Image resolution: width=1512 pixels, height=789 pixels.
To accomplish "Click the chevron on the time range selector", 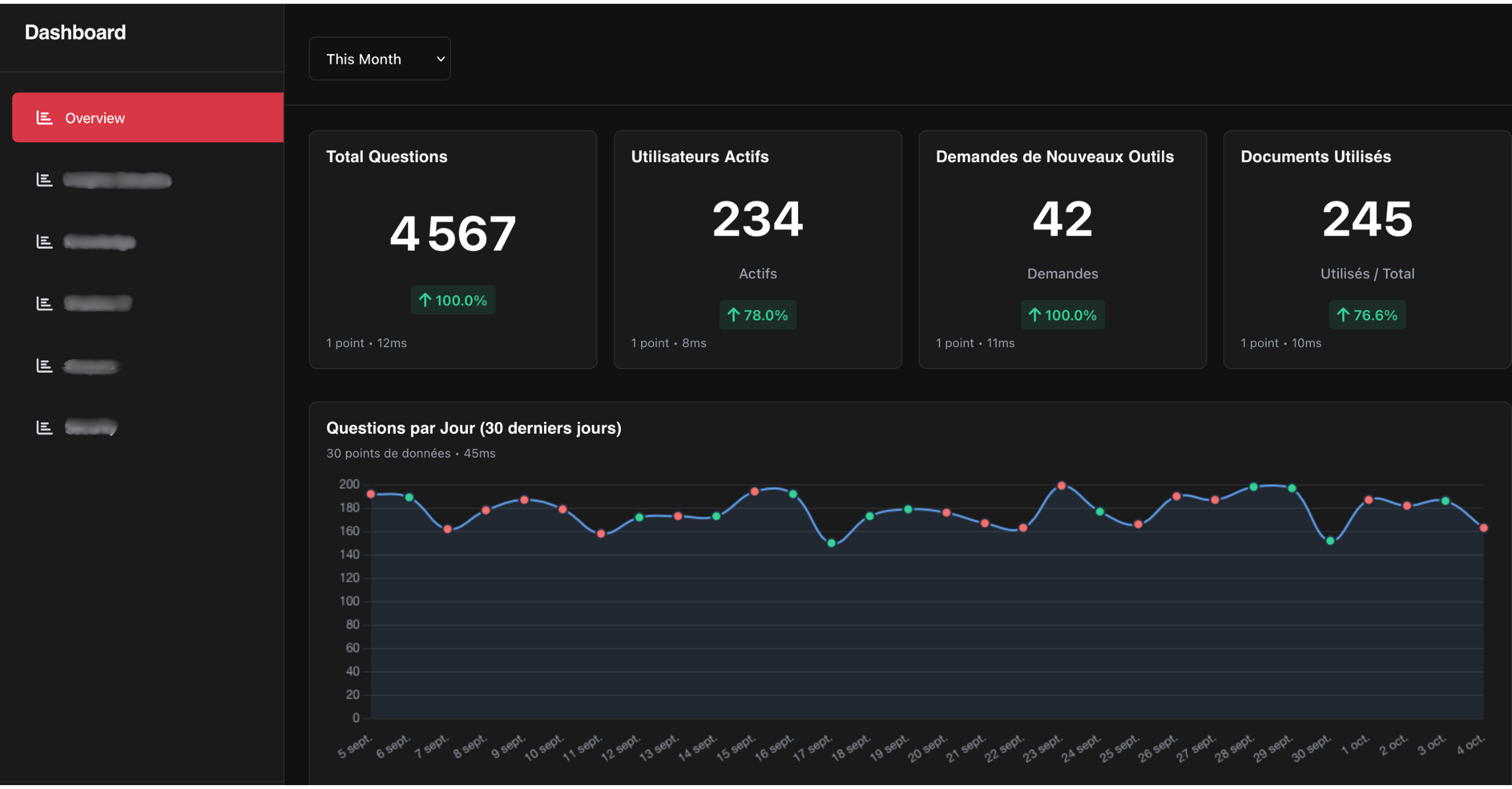I will (x=440, y=58).
